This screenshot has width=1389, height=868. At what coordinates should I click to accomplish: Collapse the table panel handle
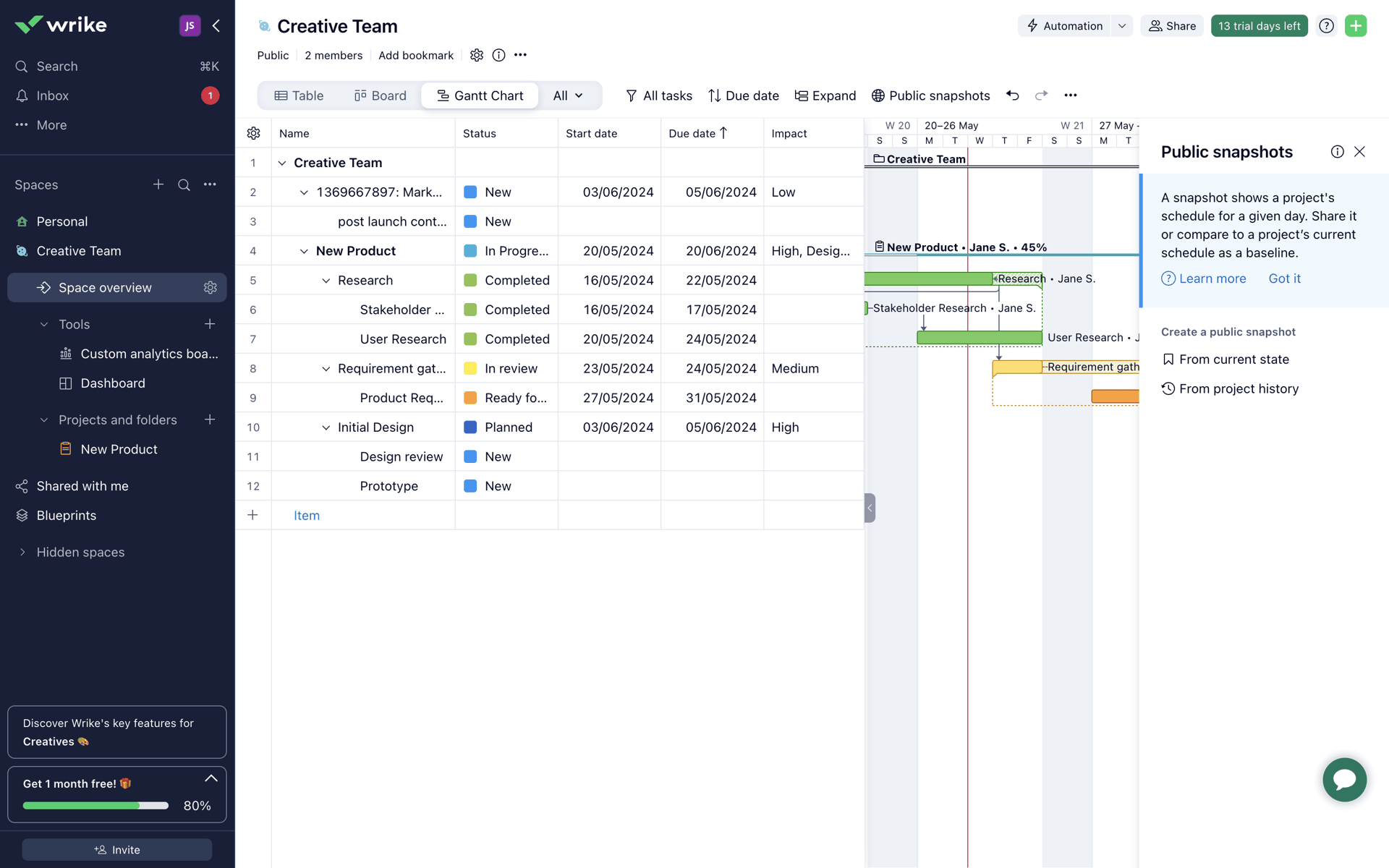click(870, 508)
